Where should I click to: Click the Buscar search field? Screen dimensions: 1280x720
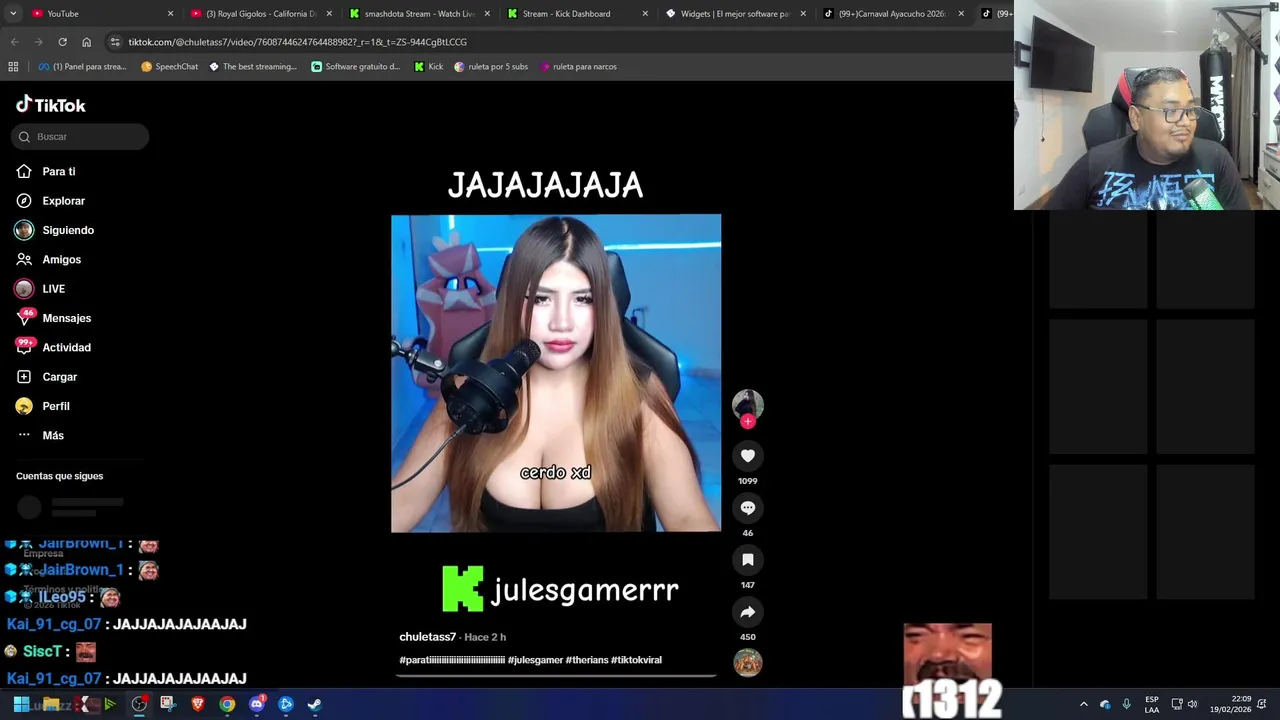pos(80,137)
